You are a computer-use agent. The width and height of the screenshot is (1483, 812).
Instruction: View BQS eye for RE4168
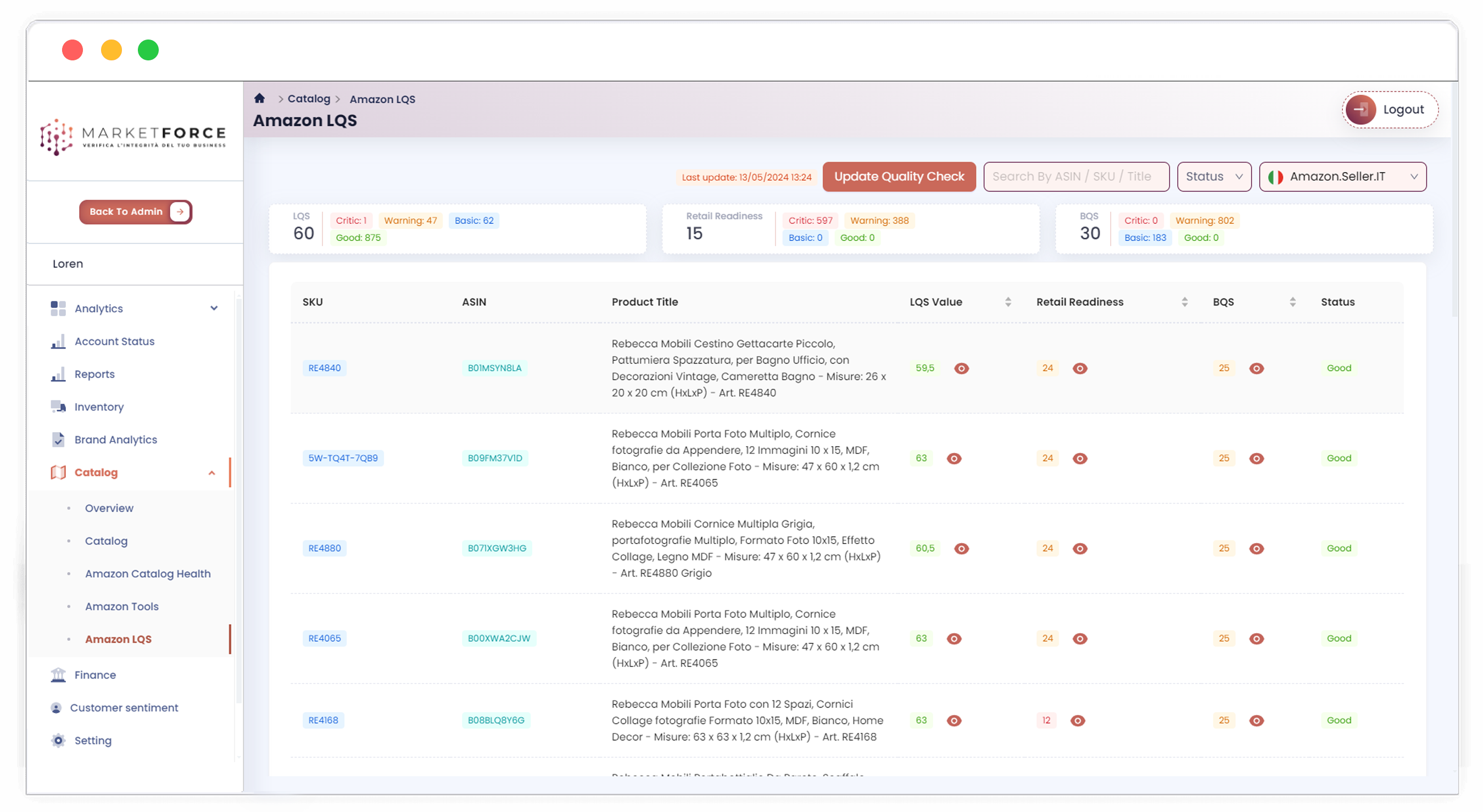pos(1257,720)
